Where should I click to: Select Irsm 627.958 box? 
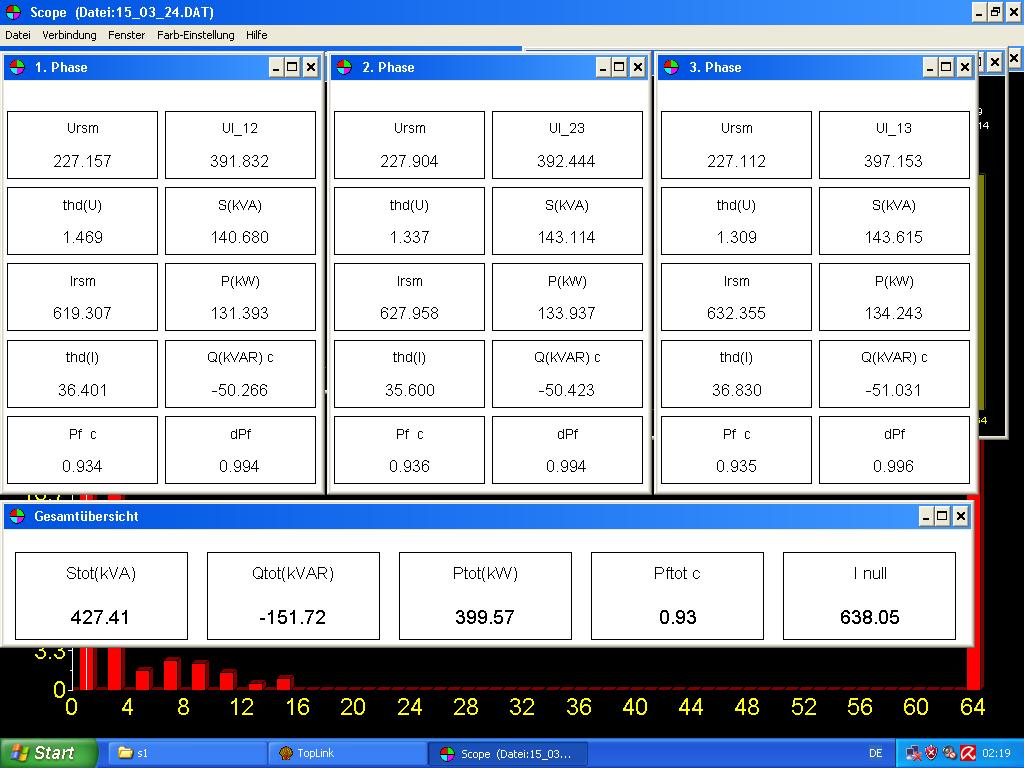pyautogui.click(x=409, y=297)
